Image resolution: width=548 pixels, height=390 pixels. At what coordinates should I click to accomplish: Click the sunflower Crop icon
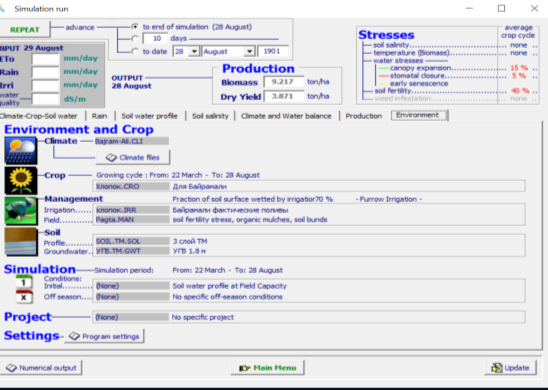point(21,180)
